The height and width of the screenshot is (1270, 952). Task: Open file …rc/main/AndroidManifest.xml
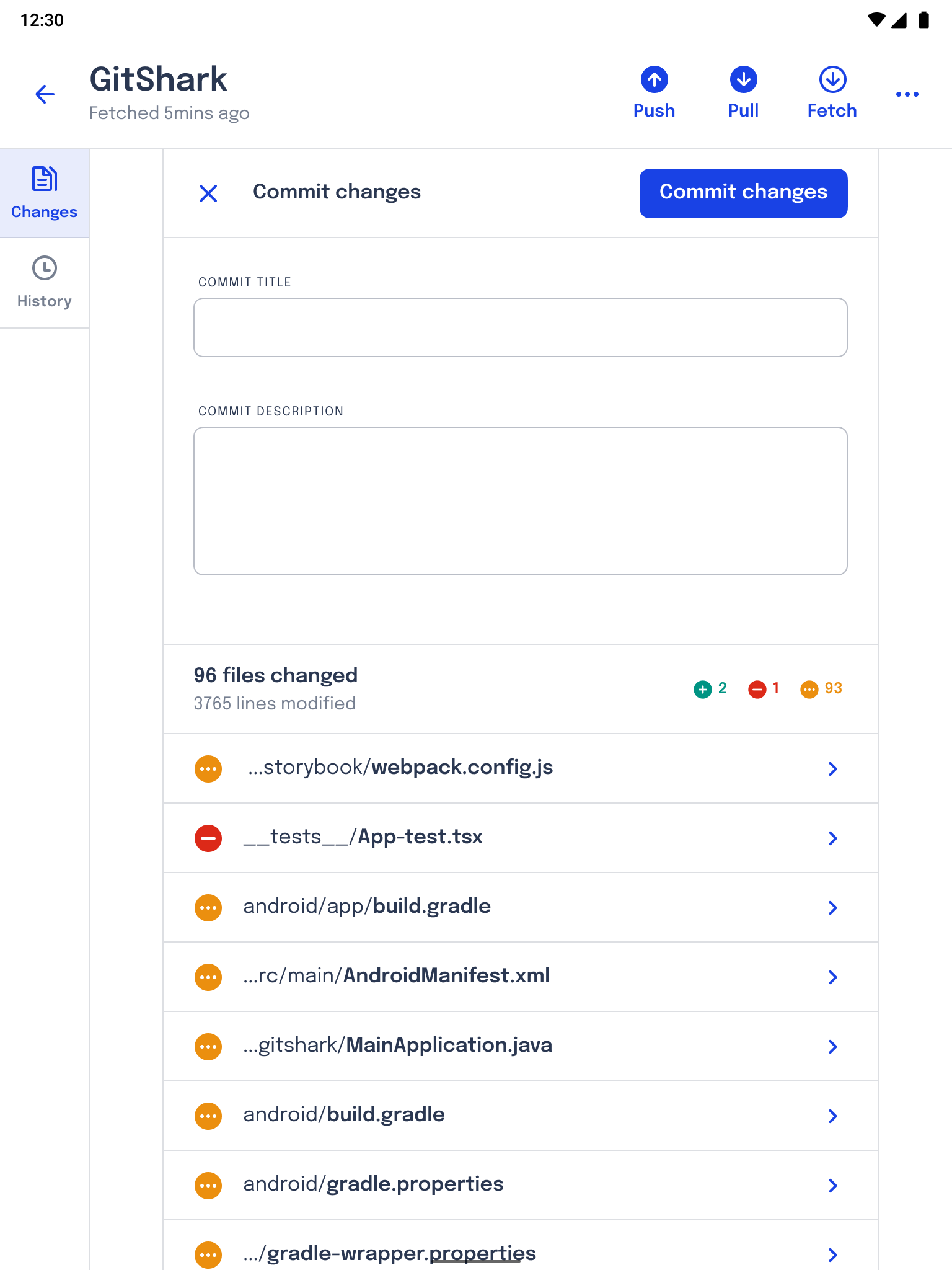[x=520, y=977]
